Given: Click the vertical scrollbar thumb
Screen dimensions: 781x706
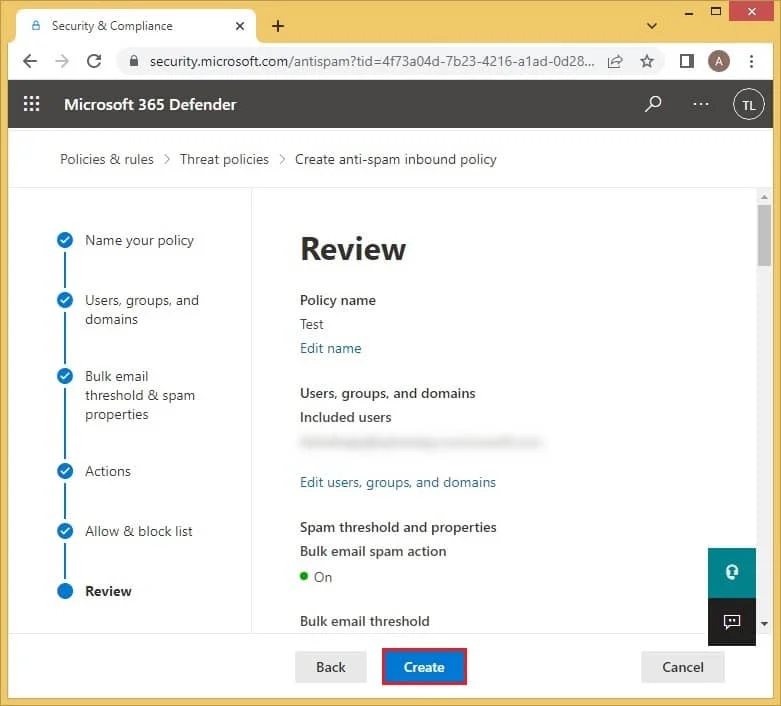Looking at the screenshot, I should (764, 235).
